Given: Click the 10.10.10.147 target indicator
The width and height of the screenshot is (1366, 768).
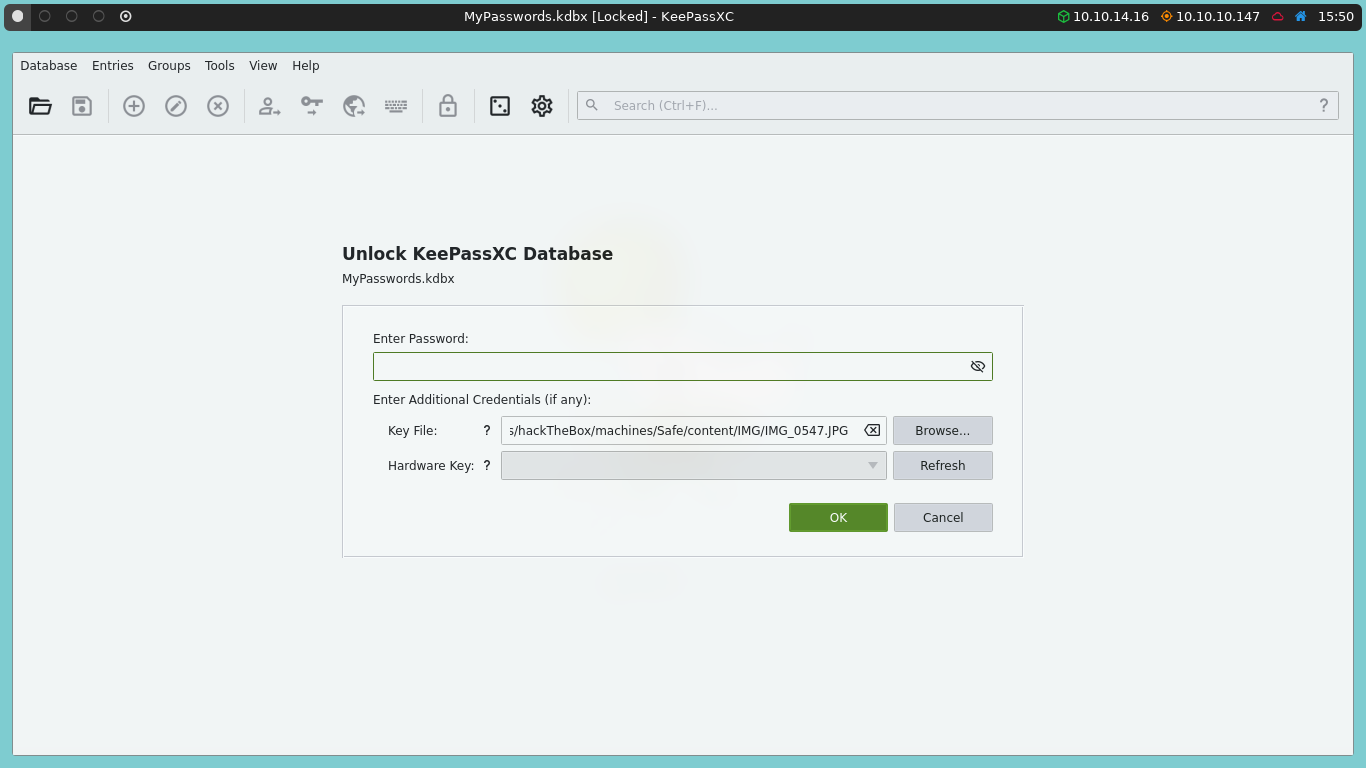Looking at the screenshot, I should (1210, 17).
